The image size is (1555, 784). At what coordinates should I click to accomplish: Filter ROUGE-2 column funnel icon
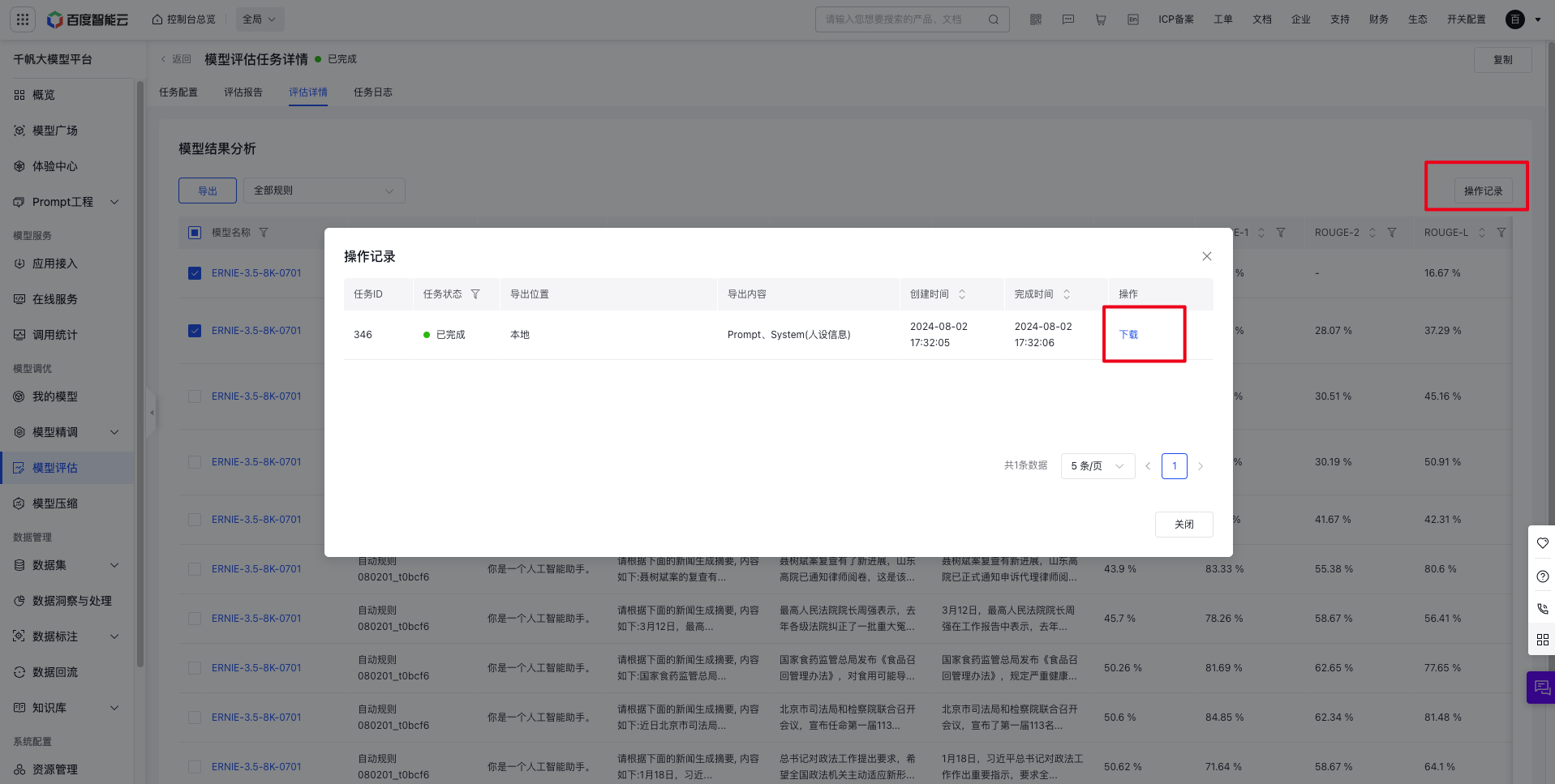point(1392,233)
